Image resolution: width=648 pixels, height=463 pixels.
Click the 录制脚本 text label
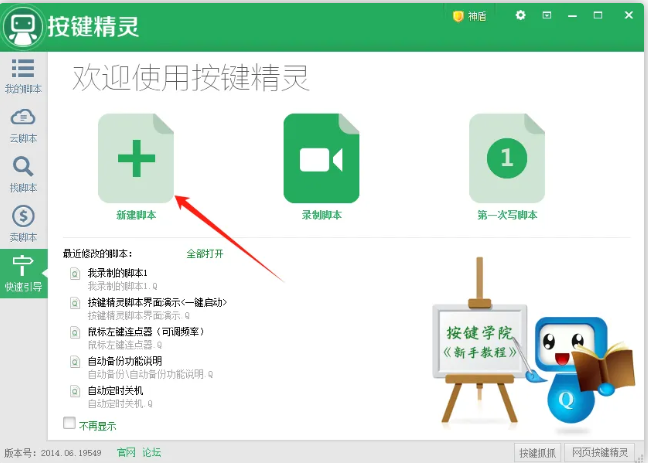pos(322,215)
